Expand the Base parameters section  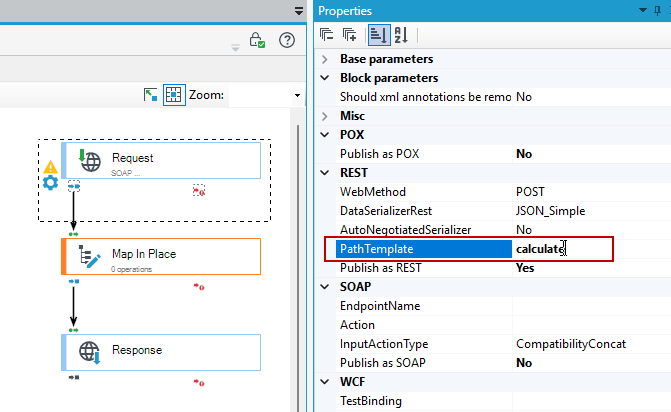tap(325, 59)
